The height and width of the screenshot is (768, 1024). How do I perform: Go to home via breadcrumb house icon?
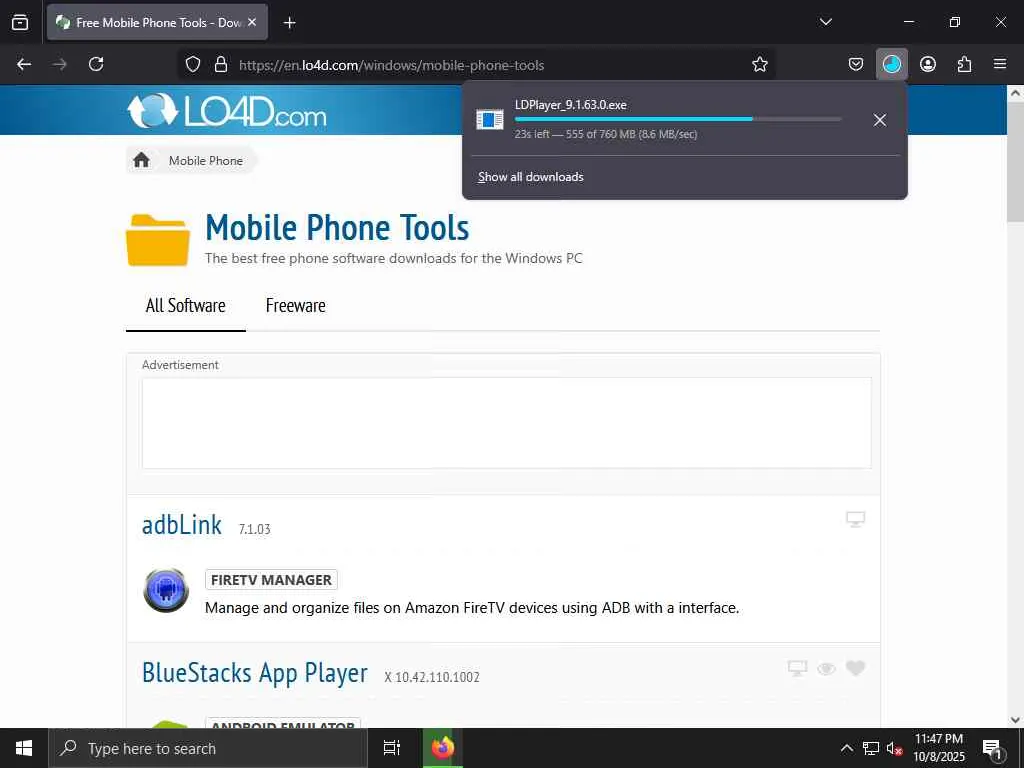point(141,160)
